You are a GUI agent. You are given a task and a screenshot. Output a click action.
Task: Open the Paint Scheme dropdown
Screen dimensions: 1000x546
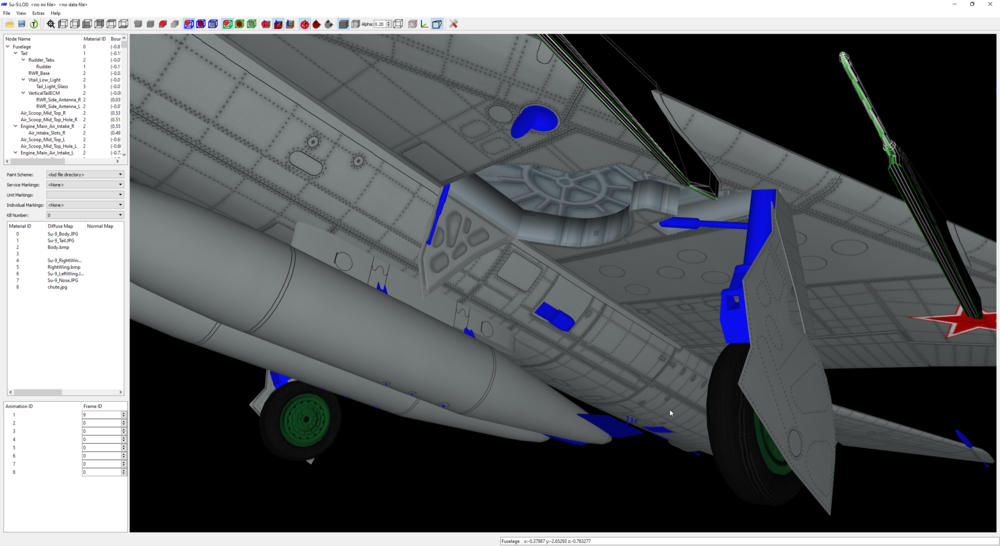85,174
